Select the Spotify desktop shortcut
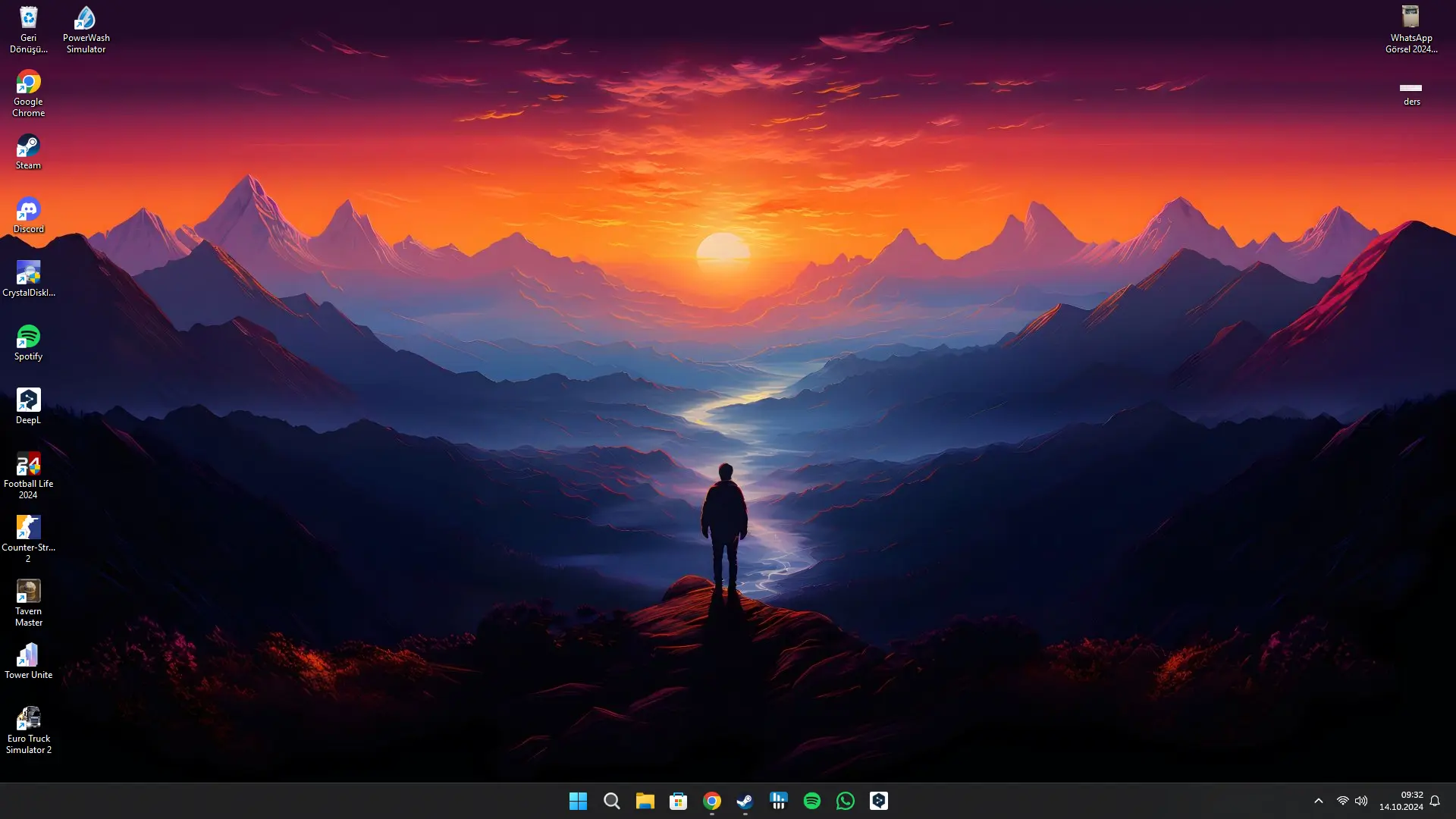1456x819 pixels. pos(28,343)
